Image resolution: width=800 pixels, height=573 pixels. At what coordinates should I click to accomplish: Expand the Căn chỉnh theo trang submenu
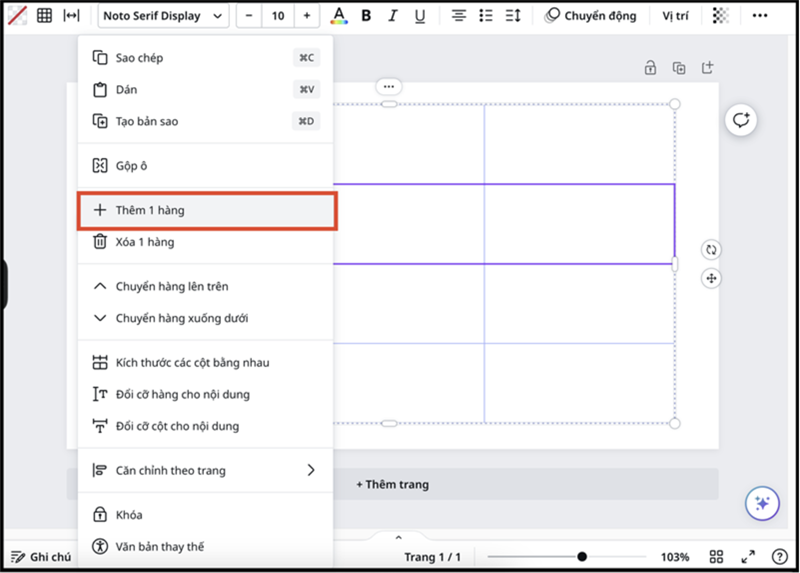pos(310,470)
